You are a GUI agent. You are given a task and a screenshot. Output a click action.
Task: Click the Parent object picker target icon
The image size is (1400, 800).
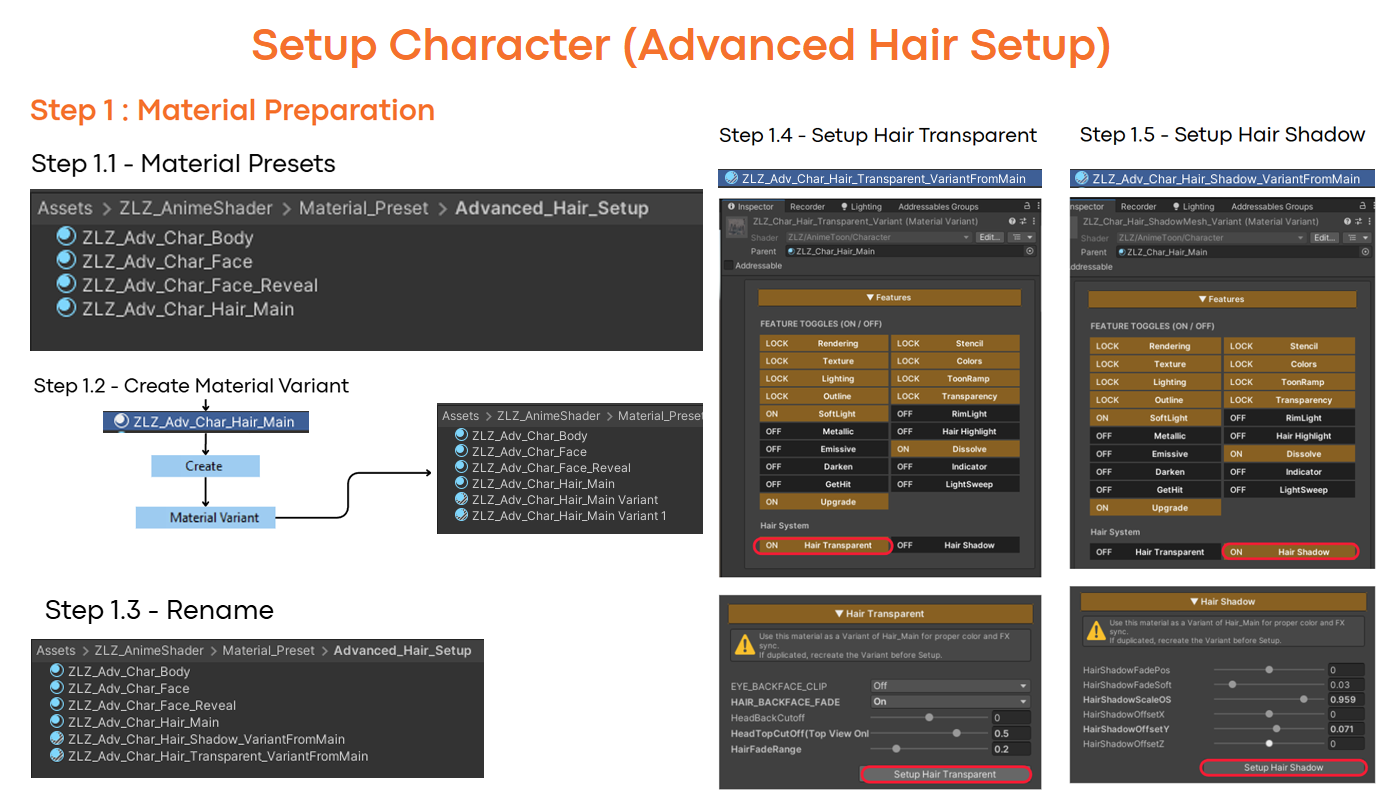pos(1030,251)
